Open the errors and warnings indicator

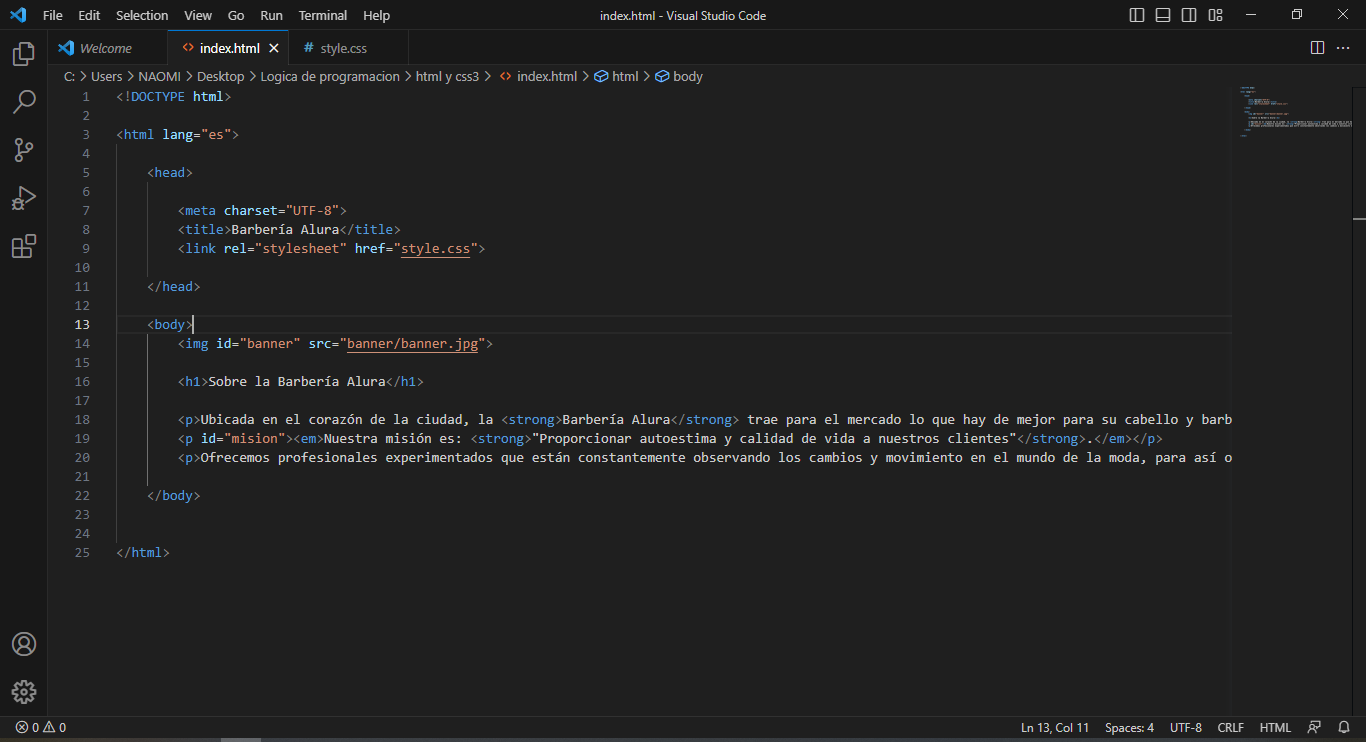click(x=40, y=728)
